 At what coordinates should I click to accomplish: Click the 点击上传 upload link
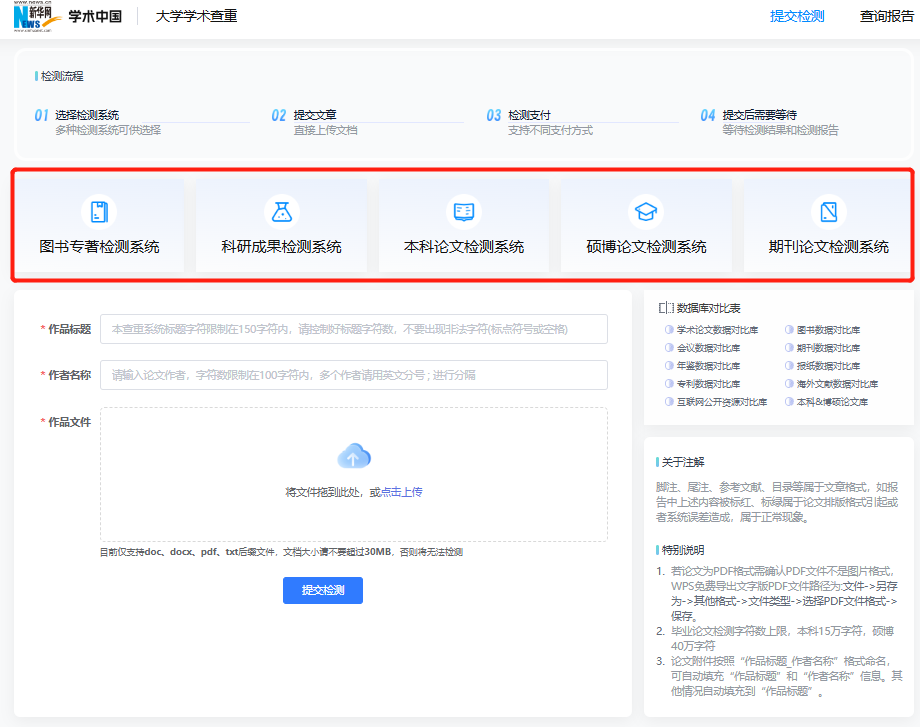(402, 492)
